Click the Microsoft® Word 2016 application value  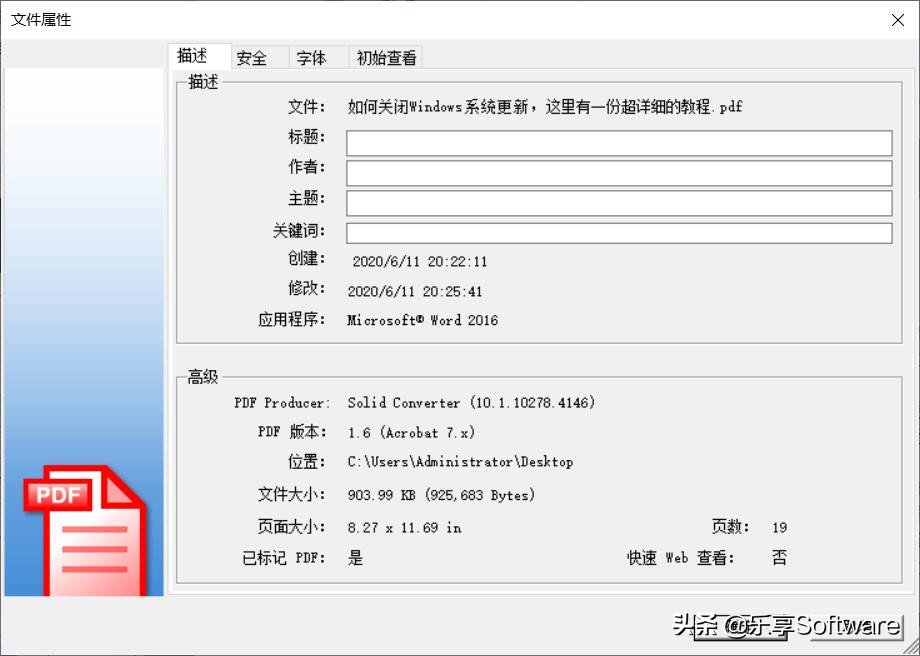tap(422, 320)
